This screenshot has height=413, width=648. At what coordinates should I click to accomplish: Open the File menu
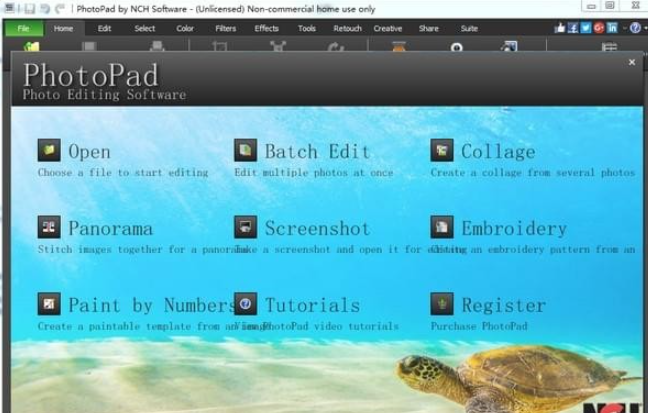[24, 29]
